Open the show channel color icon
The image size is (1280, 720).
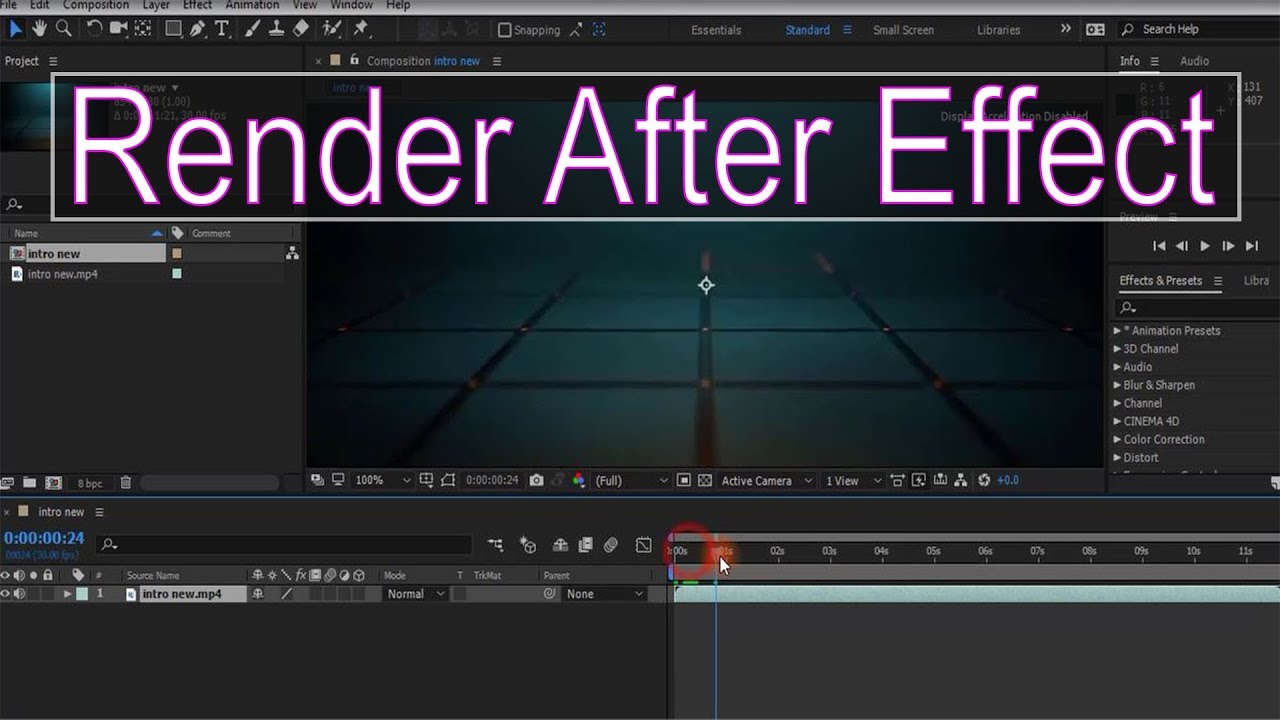578,481
